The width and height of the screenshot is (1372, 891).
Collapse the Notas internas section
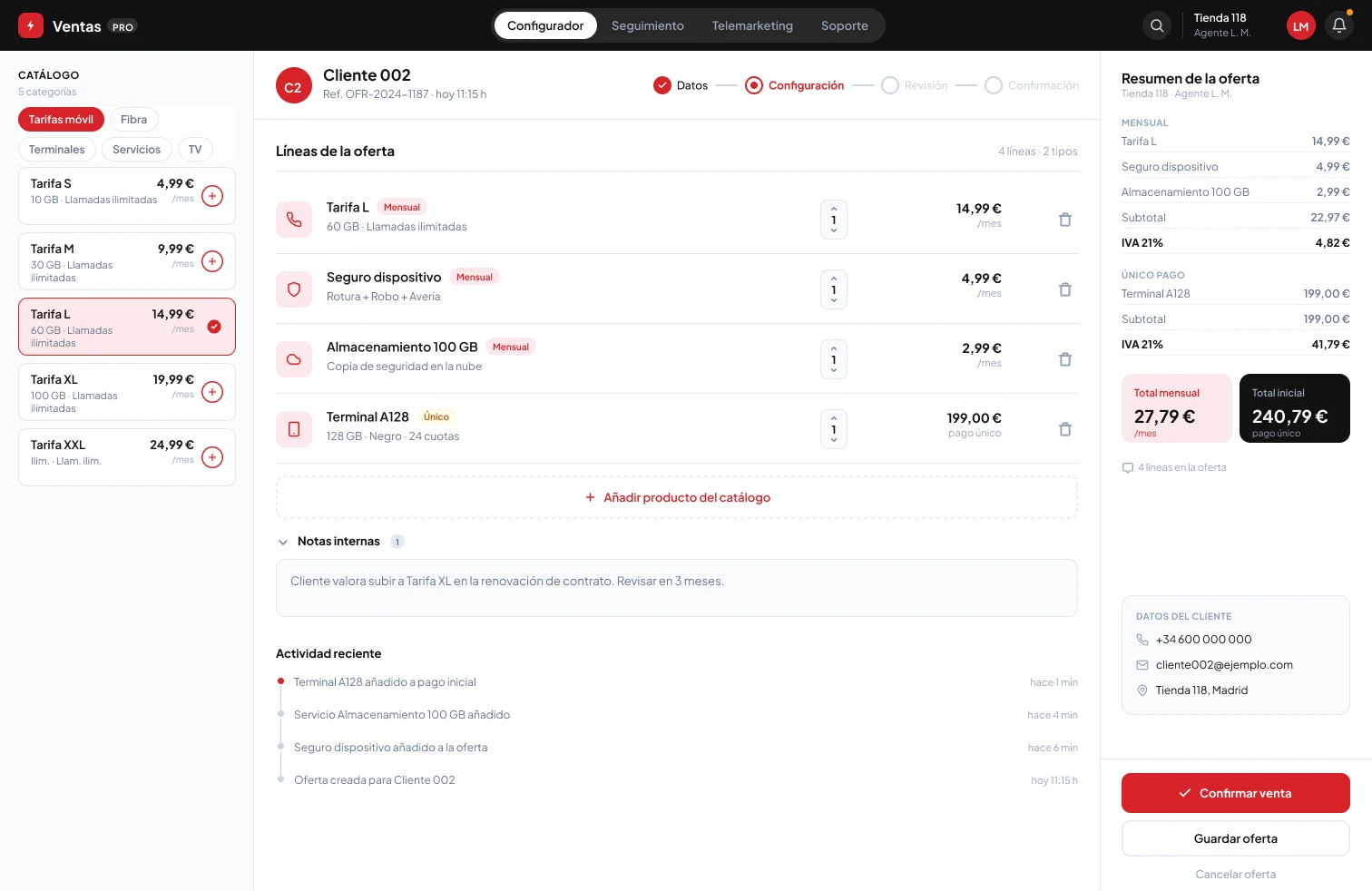[x=283, y=542]
